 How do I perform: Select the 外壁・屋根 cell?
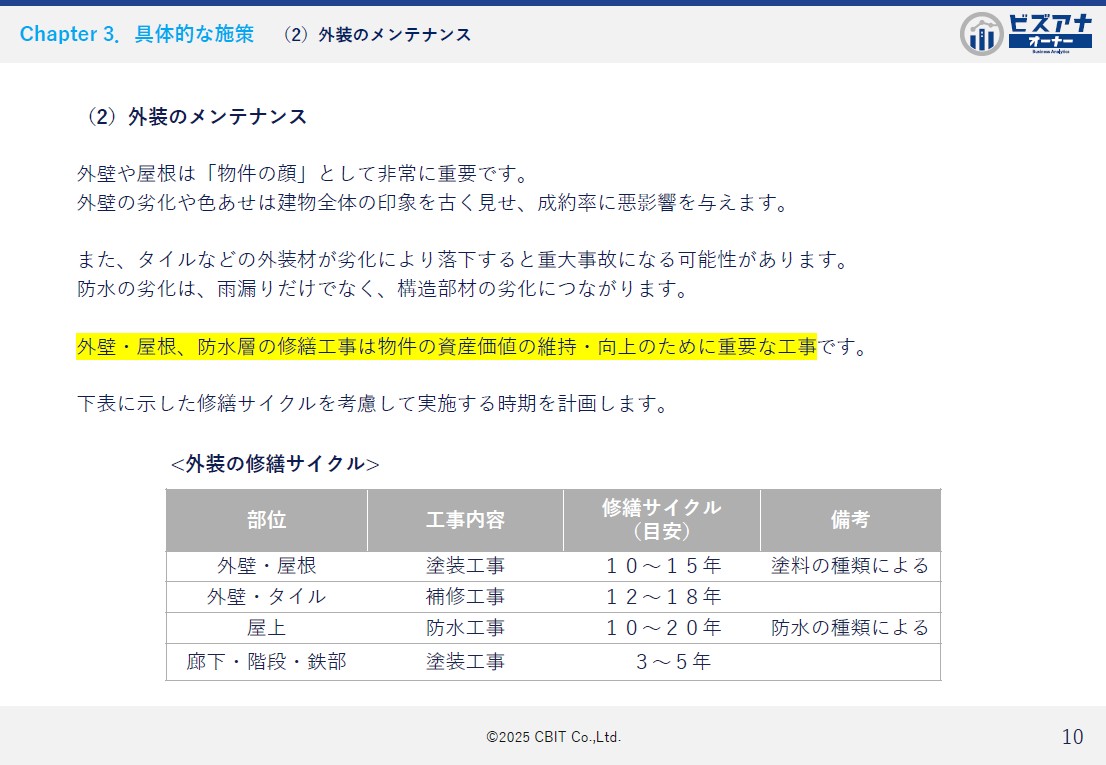point(267,565)
